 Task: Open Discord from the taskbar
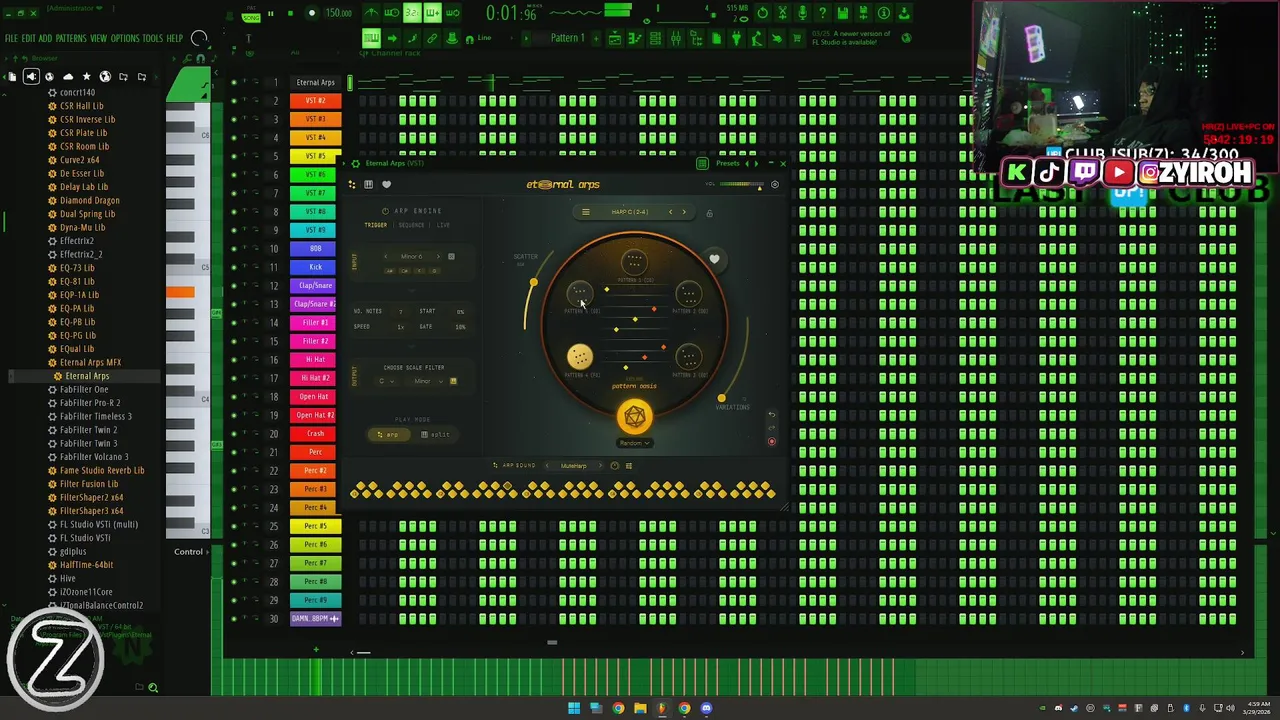click(706, 708)
